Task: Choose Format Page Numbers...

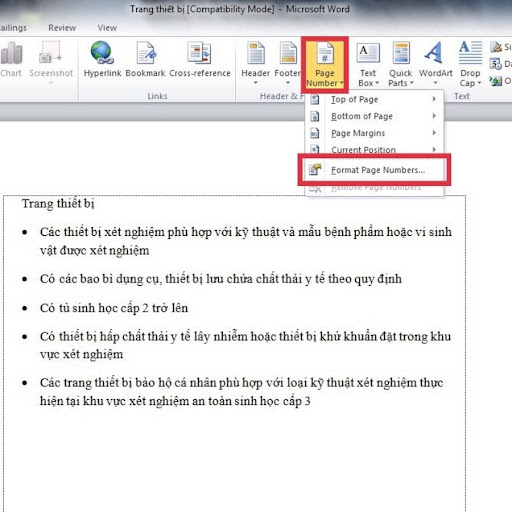Action: [374, 170]
